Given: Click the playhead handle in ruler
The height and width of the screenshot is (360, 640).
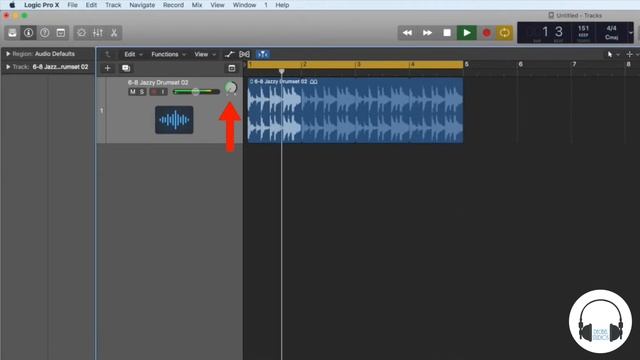Looking at the screenshot, I should click(x=281, y=71).
